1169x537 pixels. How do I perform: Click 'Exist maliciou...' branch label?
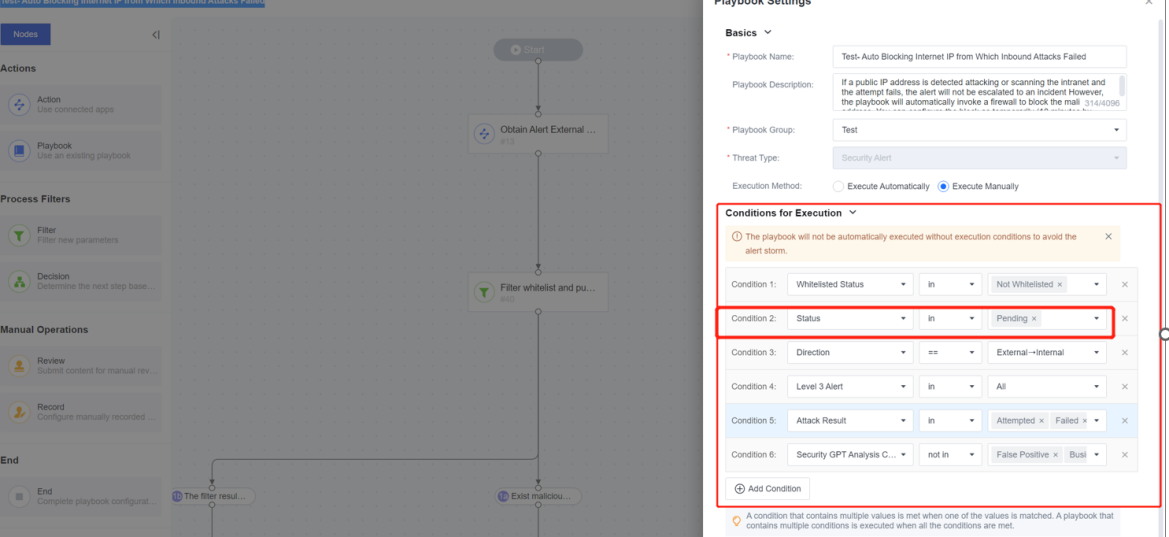(x=538, y=496)
